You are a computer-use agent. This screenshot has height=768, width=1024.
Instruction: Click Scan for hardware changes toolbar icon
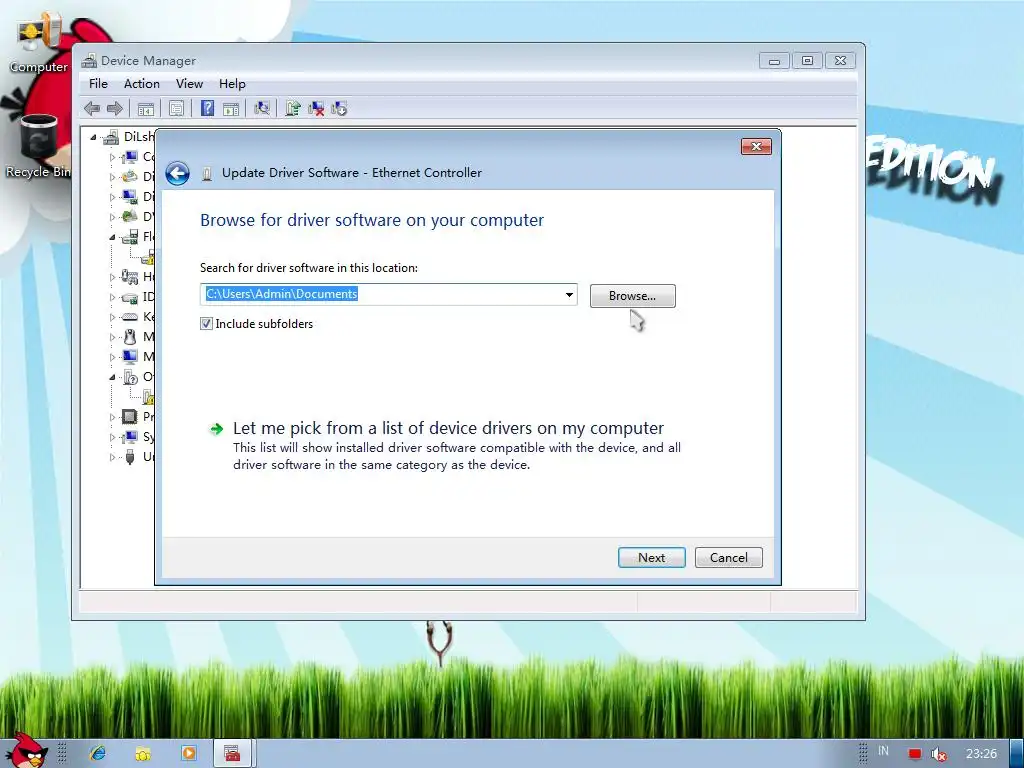click(262, 108)
